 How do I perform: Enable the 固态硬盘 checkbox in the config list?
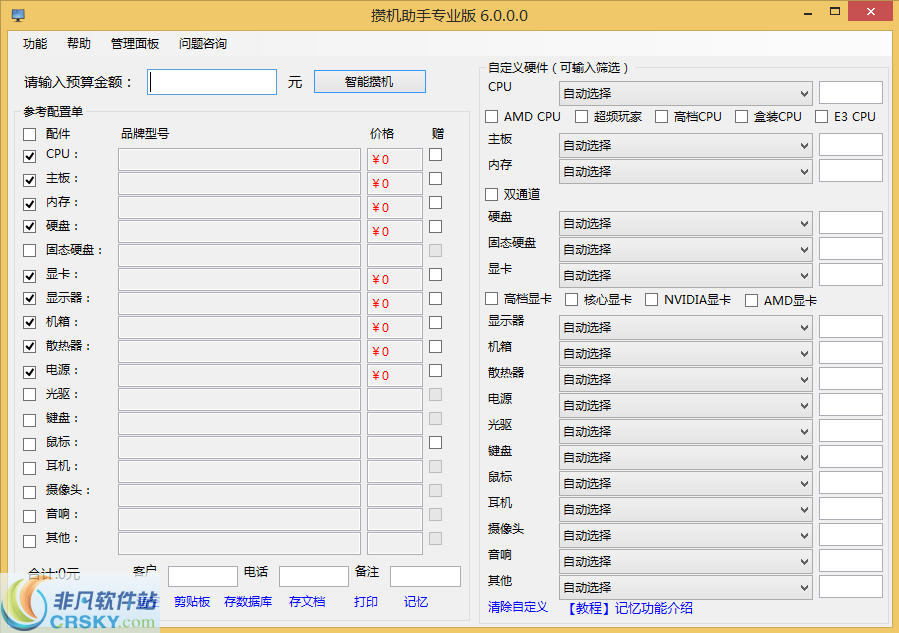coord(30,251)
